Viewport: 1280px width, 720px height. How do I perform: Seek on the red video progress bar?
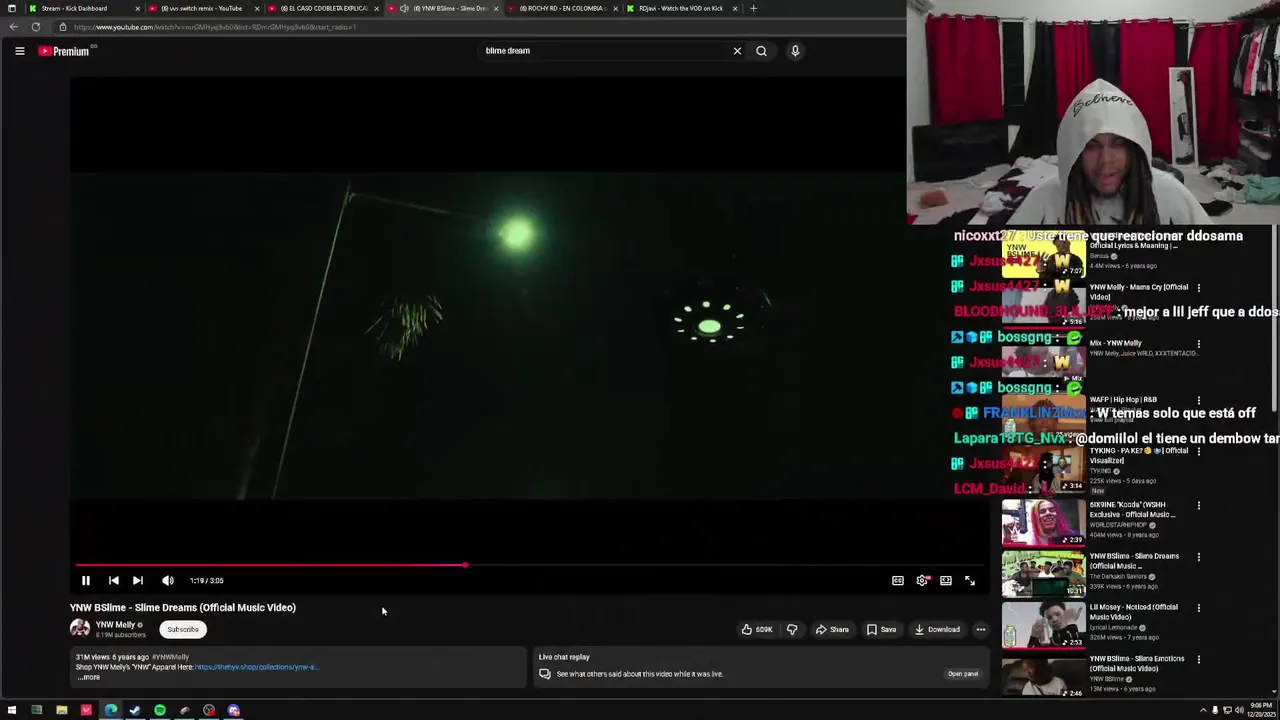point(530,565)
